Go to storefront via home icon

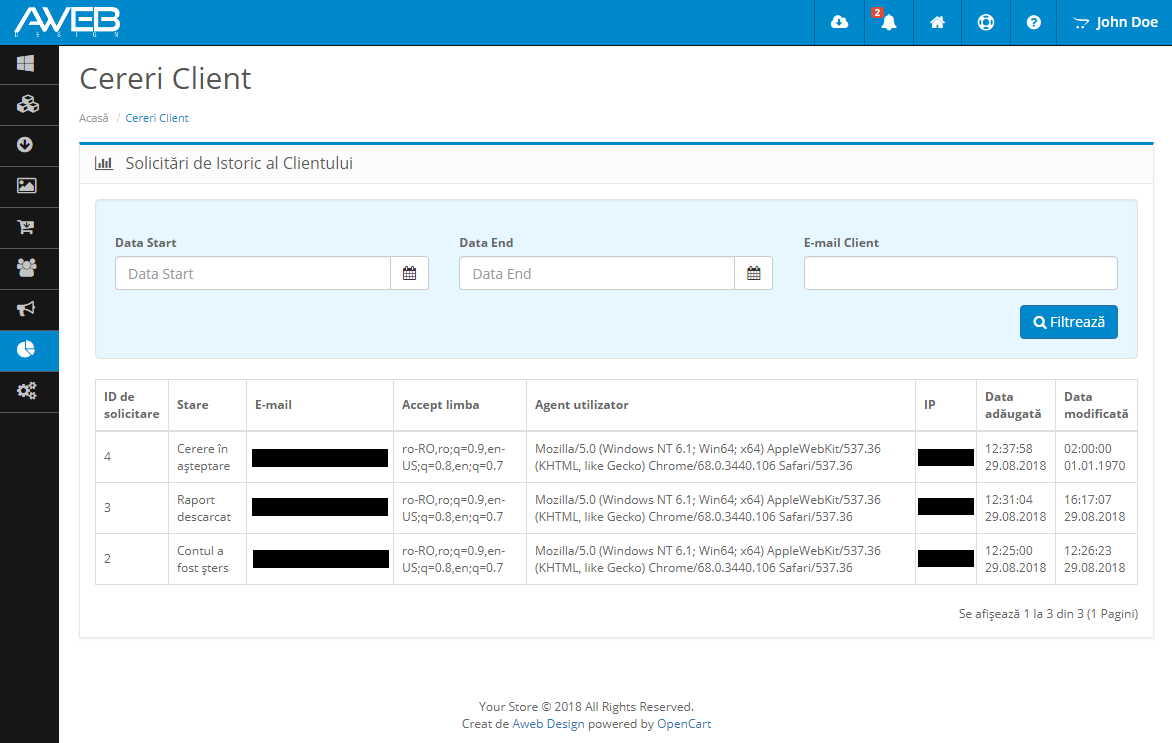tap(937, 22)
